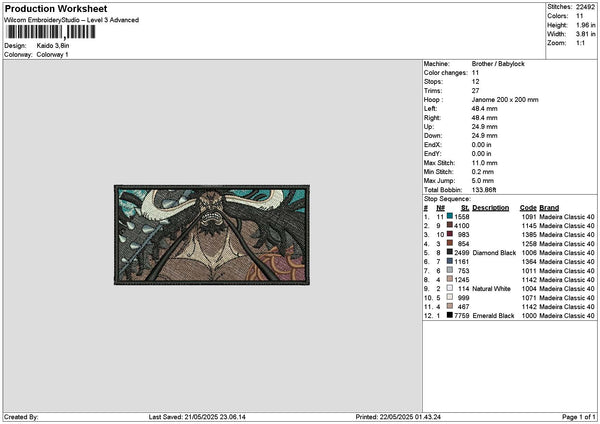Select the Emerald Black color swatch
The width and height of the screenshot is (600, 424).
coord(450,315)
